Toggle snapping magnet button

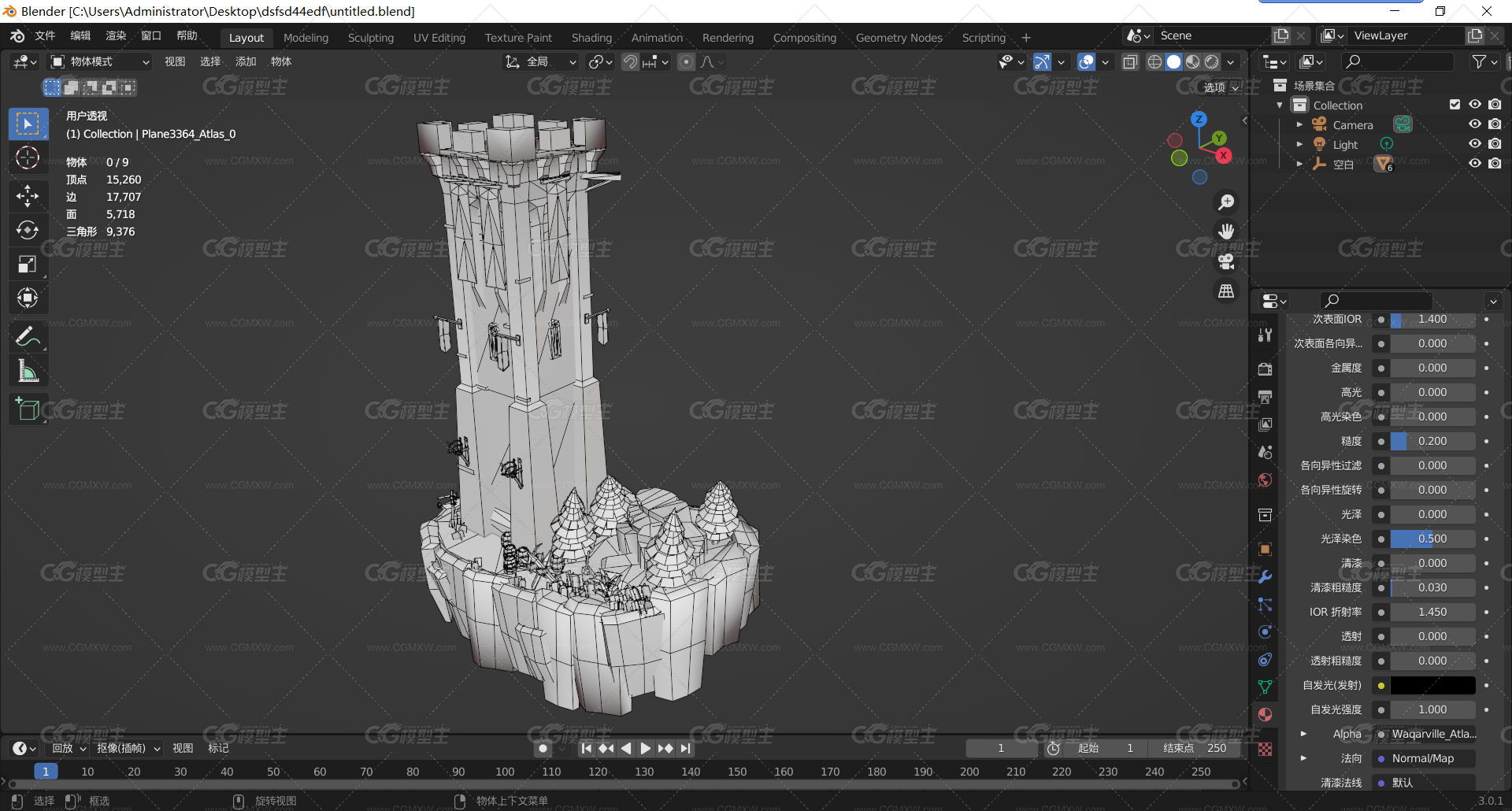pos(630,61)
